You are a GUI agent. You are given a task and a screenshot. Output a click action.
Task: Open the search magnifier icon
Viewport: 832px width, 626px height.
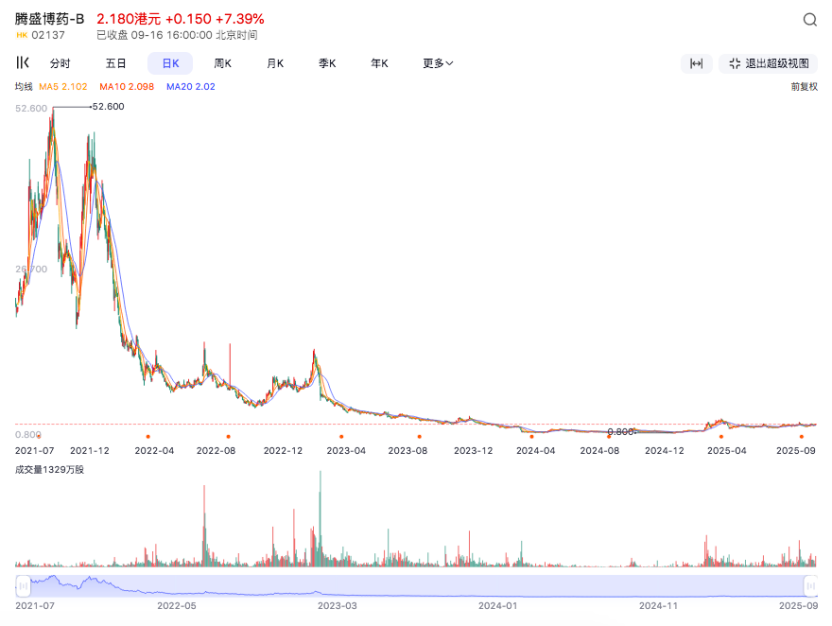coord(810,20)
